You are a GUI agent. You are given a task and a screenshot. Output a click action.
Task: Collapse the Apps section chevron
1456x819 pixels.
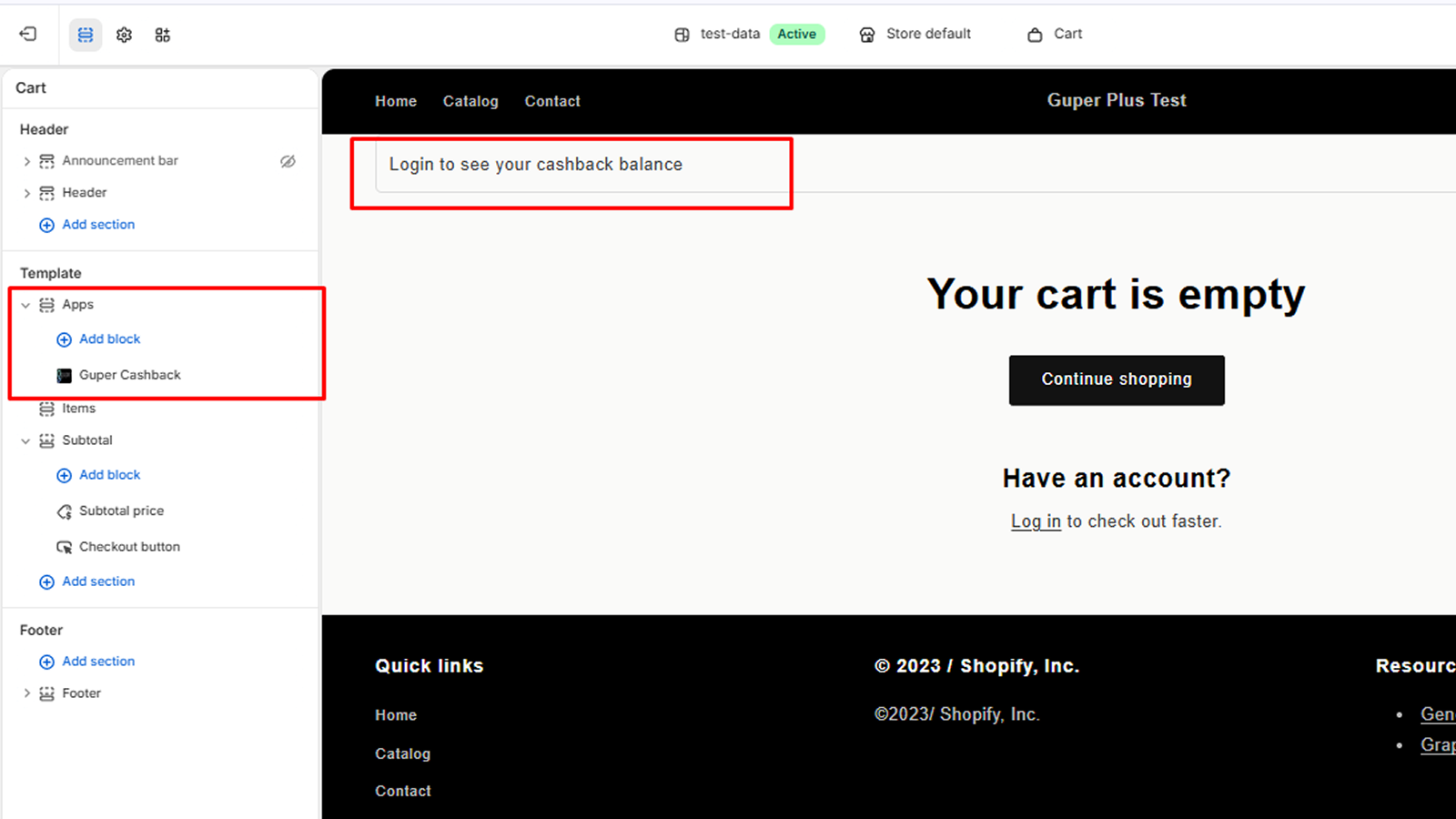coord(25,305)
